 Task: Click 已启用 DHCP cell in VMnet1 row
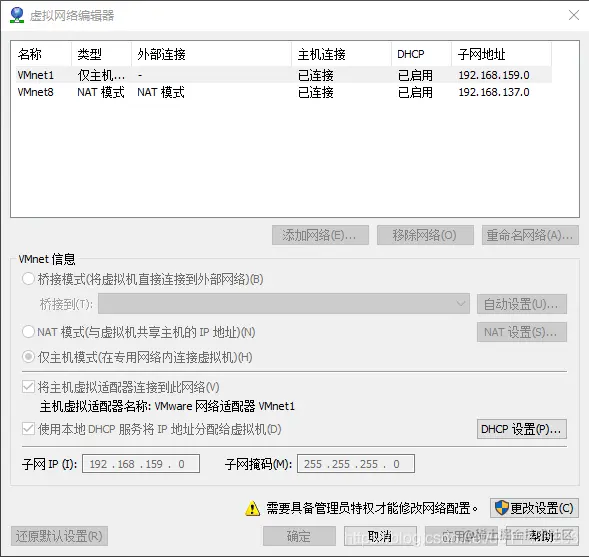pyautogui.click(x=415, y=75)
